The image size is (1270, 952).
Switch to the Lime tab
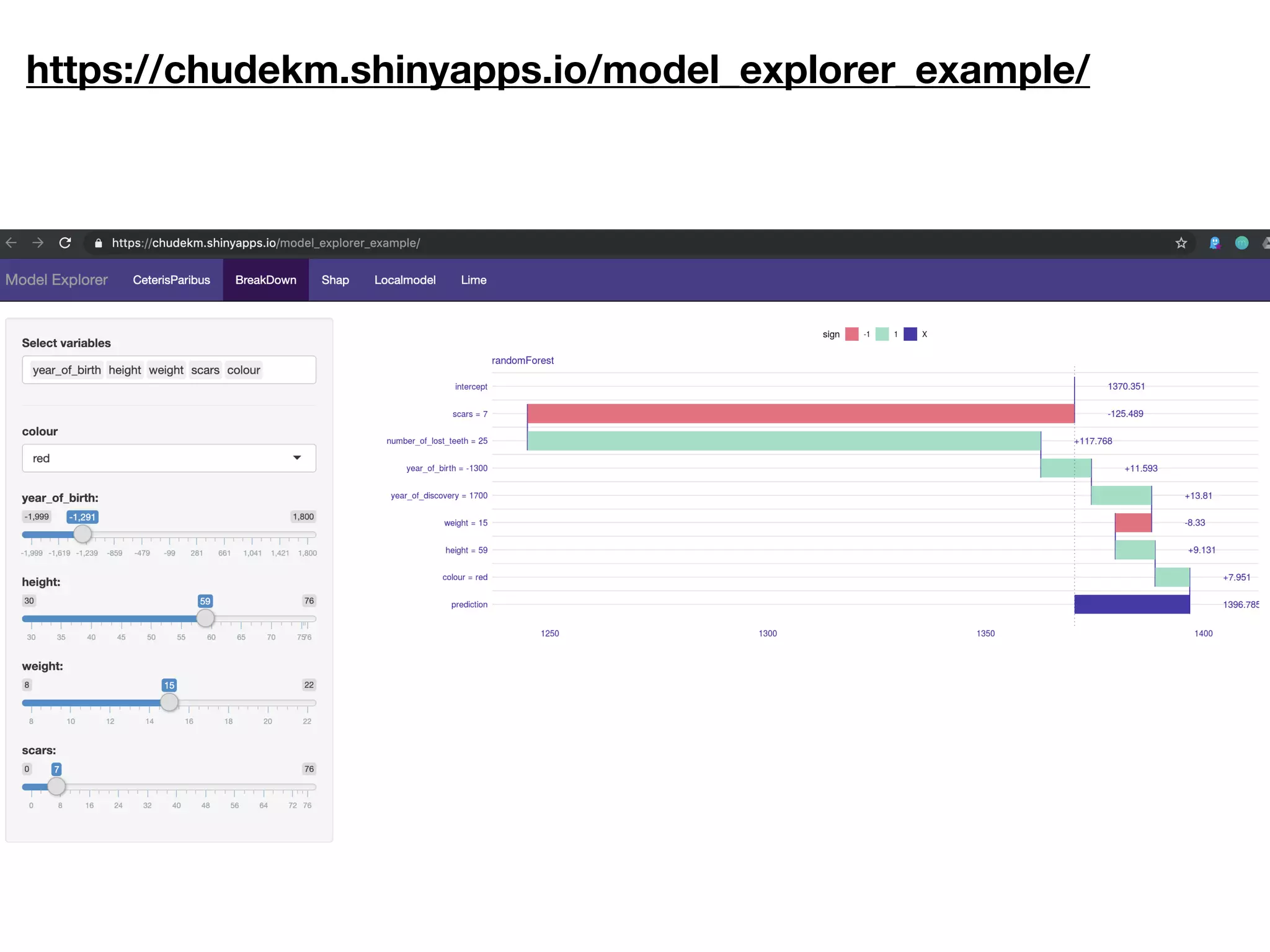click(474, 280)
